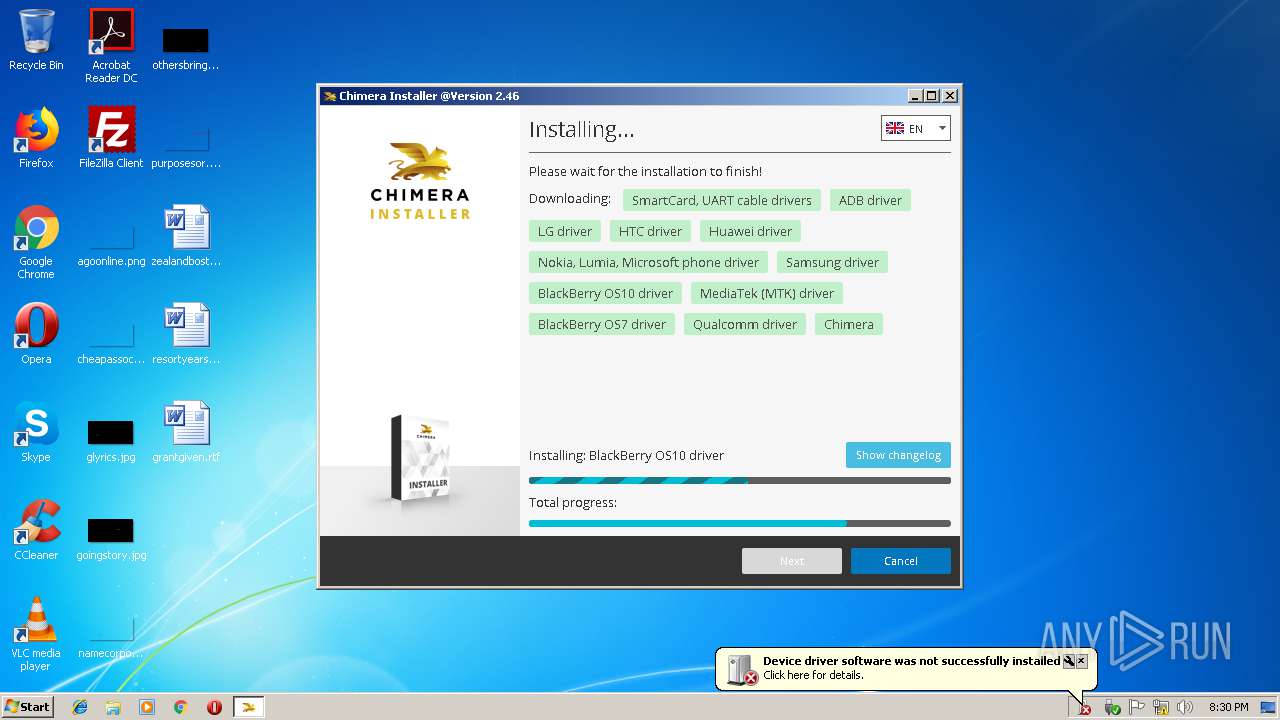Click SmartCard, UART cable drivers tag
The width and height of the screenshot is (1280, 720).
[721, 200]
